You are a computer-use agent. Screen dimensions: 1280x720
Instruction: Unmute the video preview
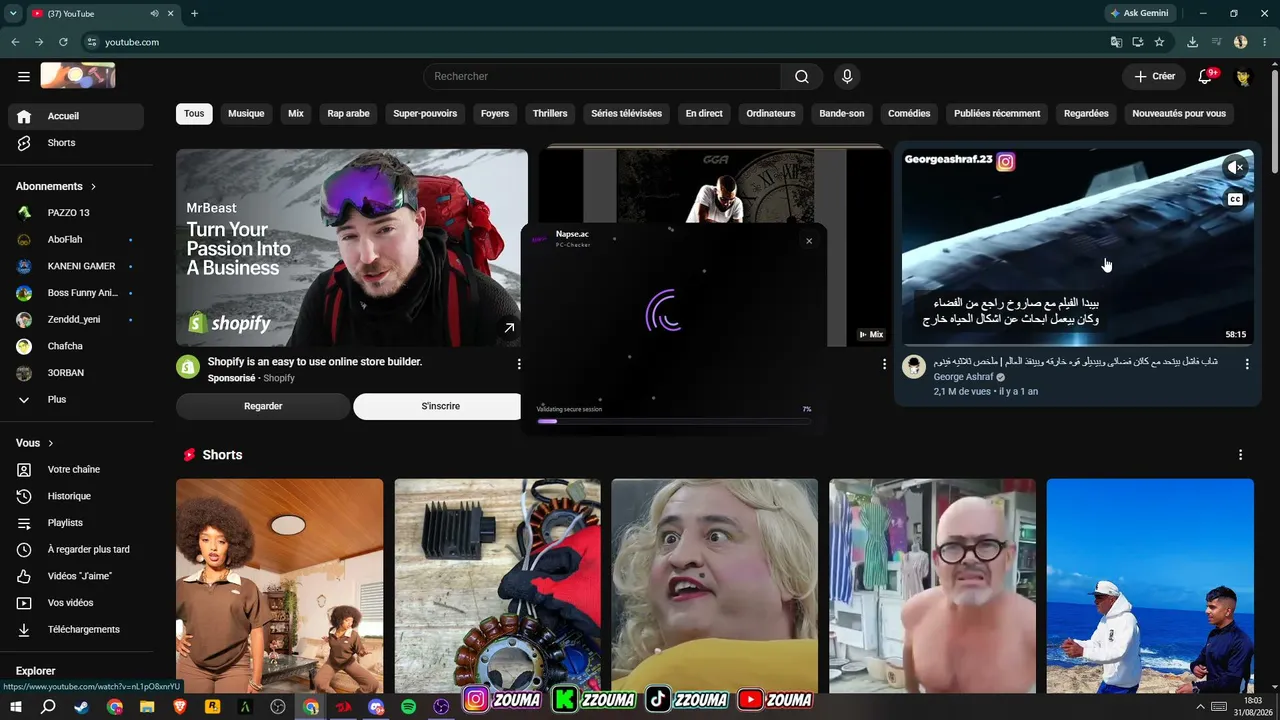point(1235,167)
